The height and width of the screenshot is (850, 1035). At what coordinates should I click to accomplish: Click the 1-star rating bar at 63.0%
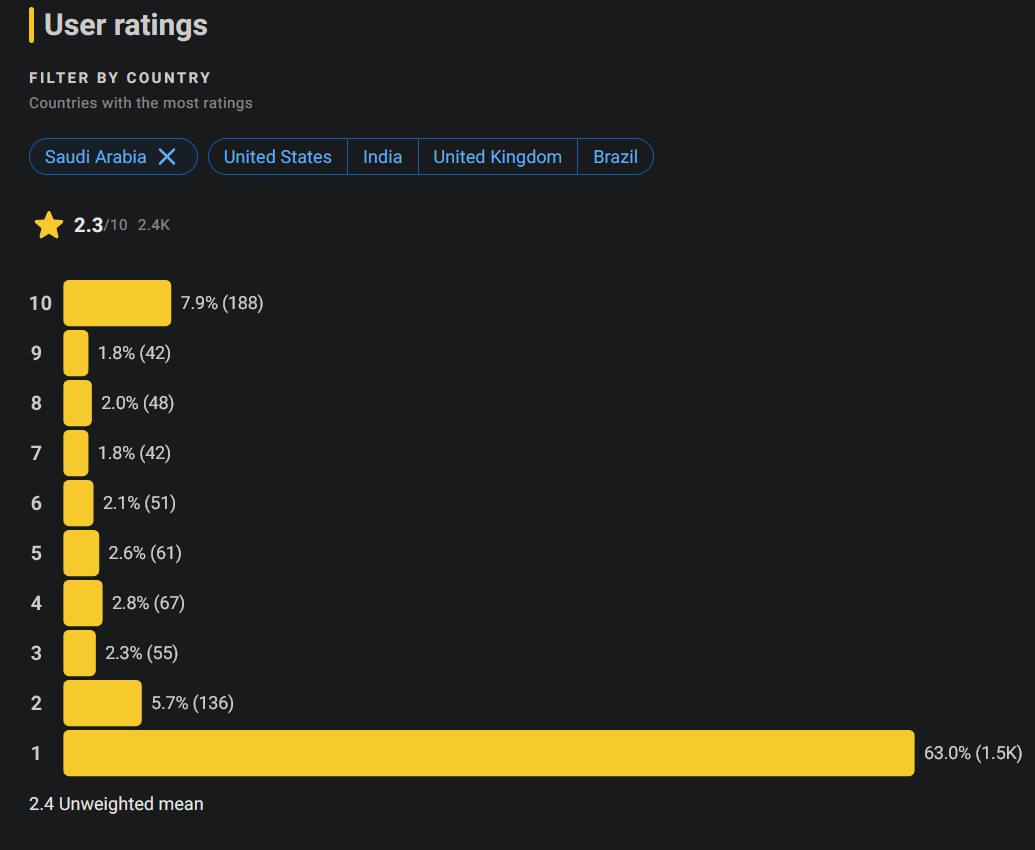[x=488, y=753]
